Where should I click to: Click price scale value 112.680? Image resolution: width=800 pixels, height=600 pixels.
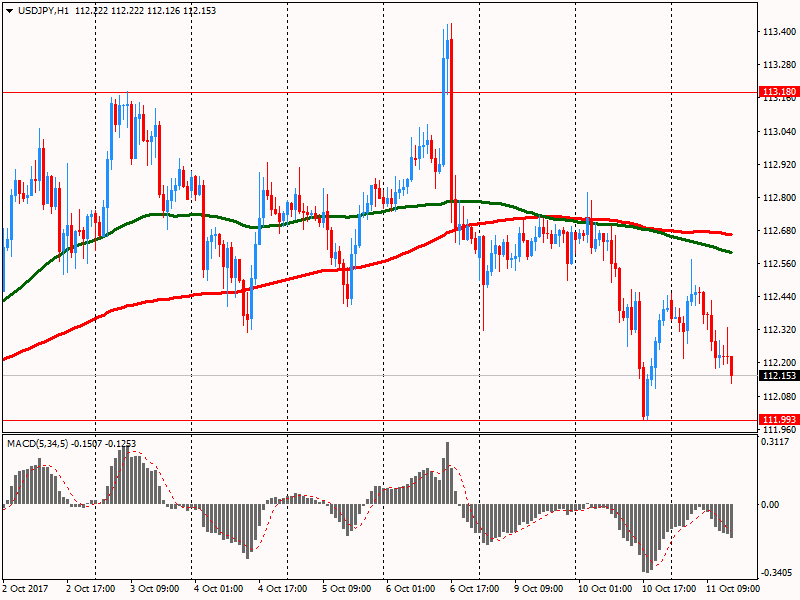pyautogui.click(x=779, y=231)
